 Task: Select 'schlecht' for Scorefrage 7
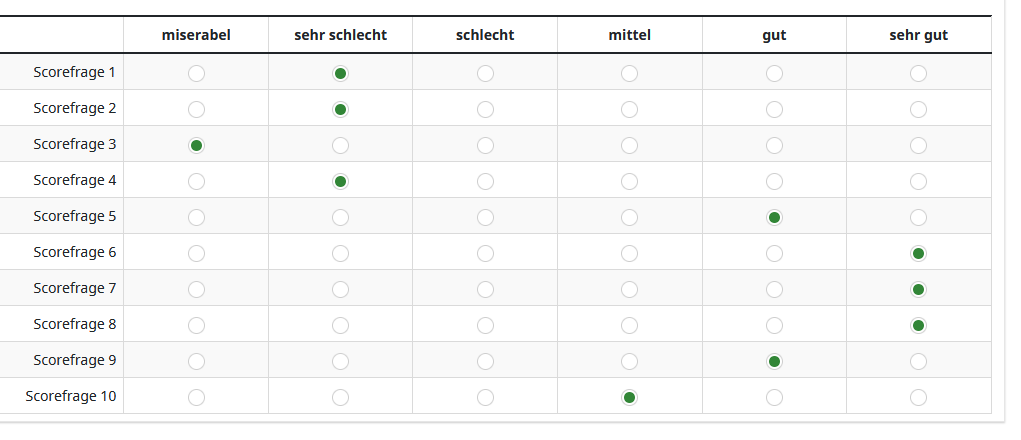click(485, 289)
